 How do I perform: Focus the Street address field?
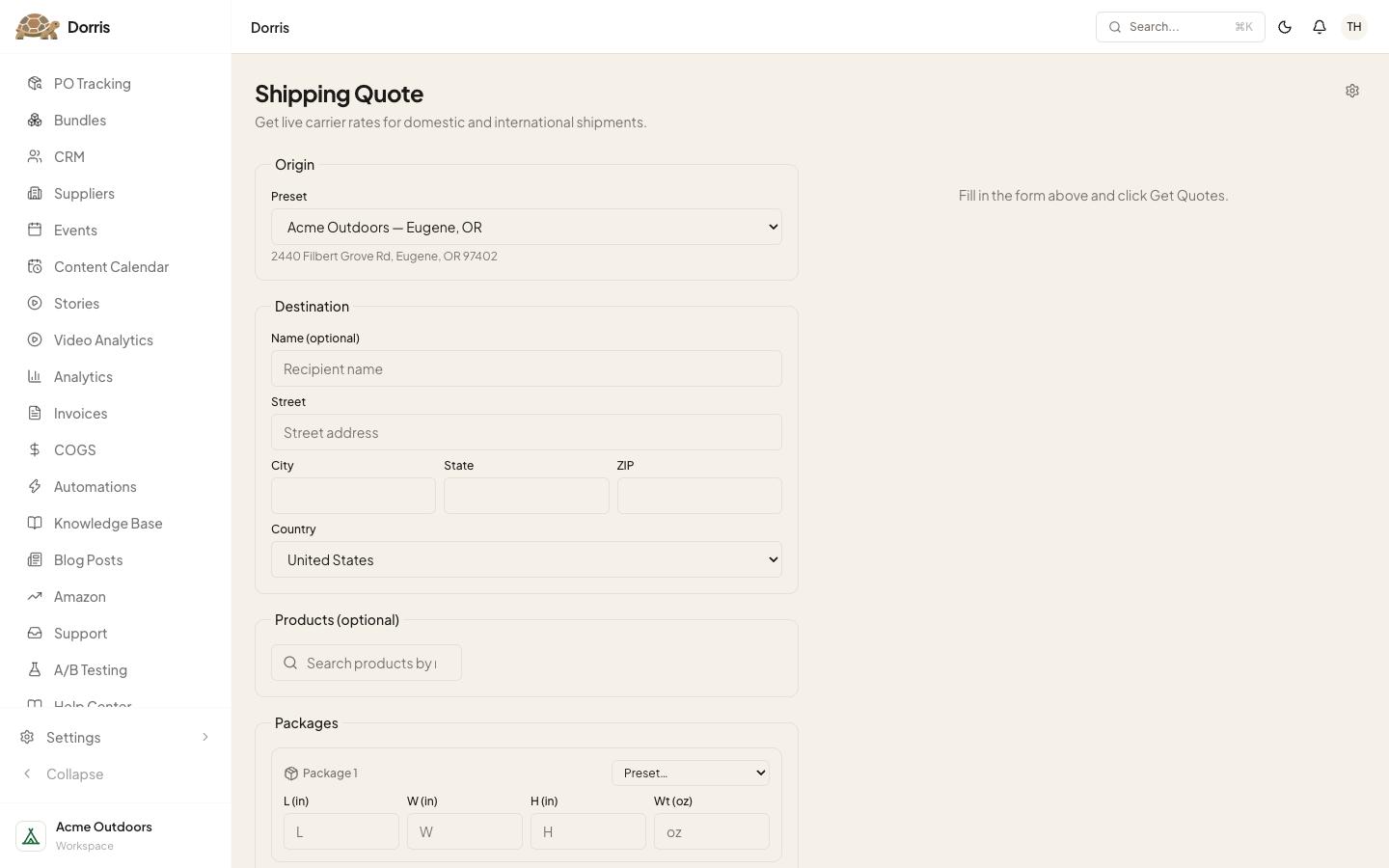(527, 432)
